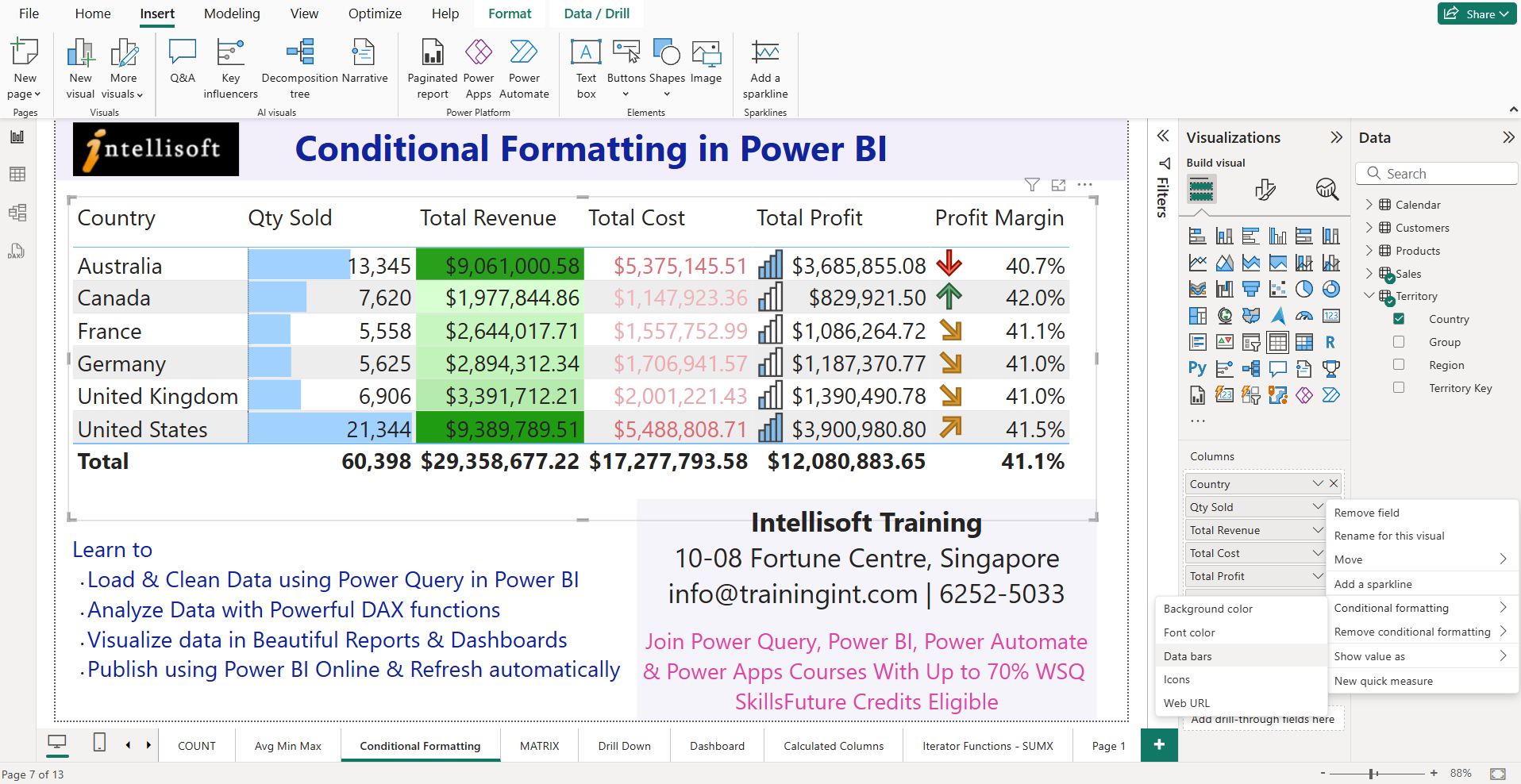Expand the Filters pane
Viewport: 1521px width, 784px height.
[x=1163, y=136]
